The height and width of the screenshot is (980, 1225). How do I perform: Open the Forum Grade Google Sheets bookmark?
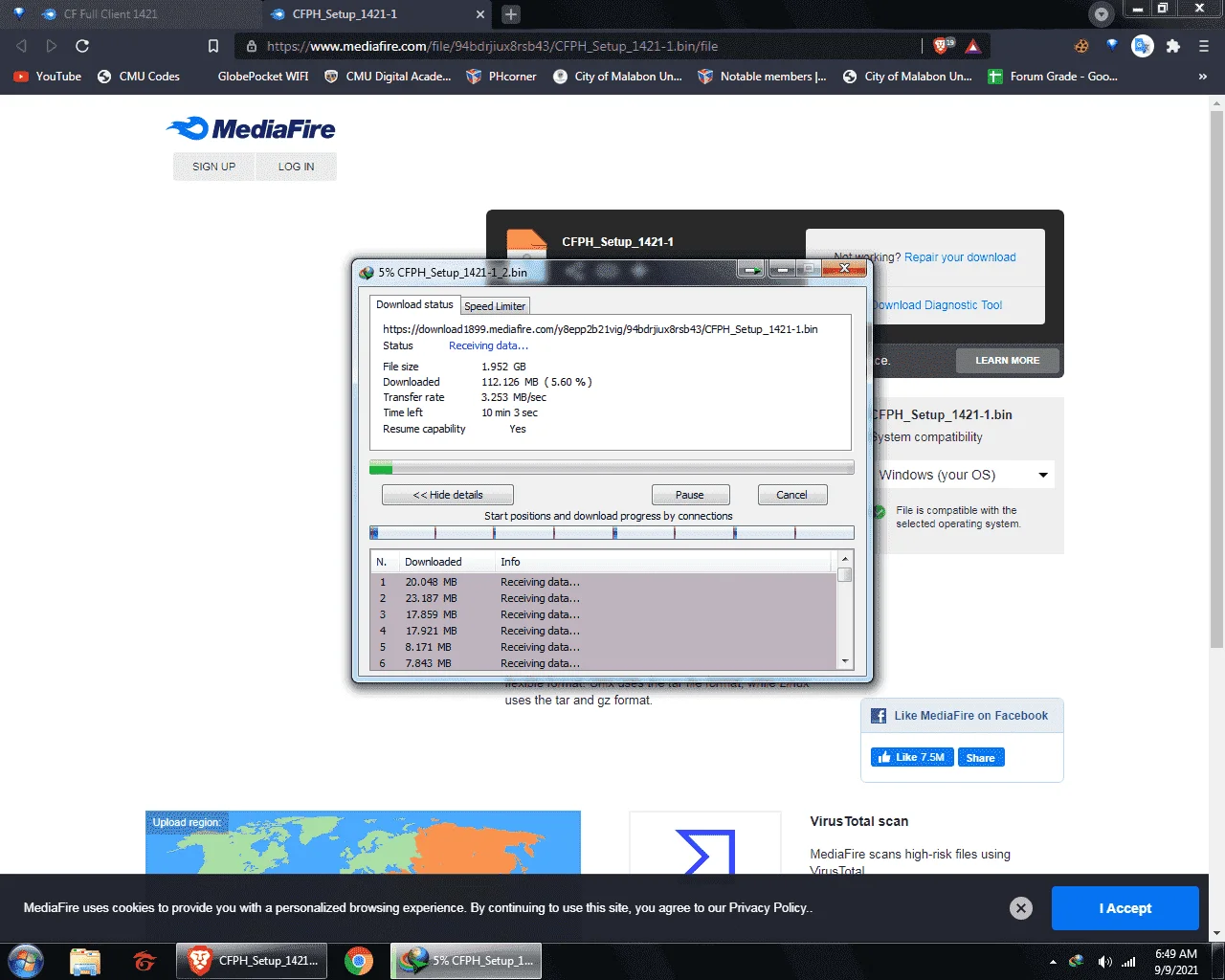tap(1053, 77)
